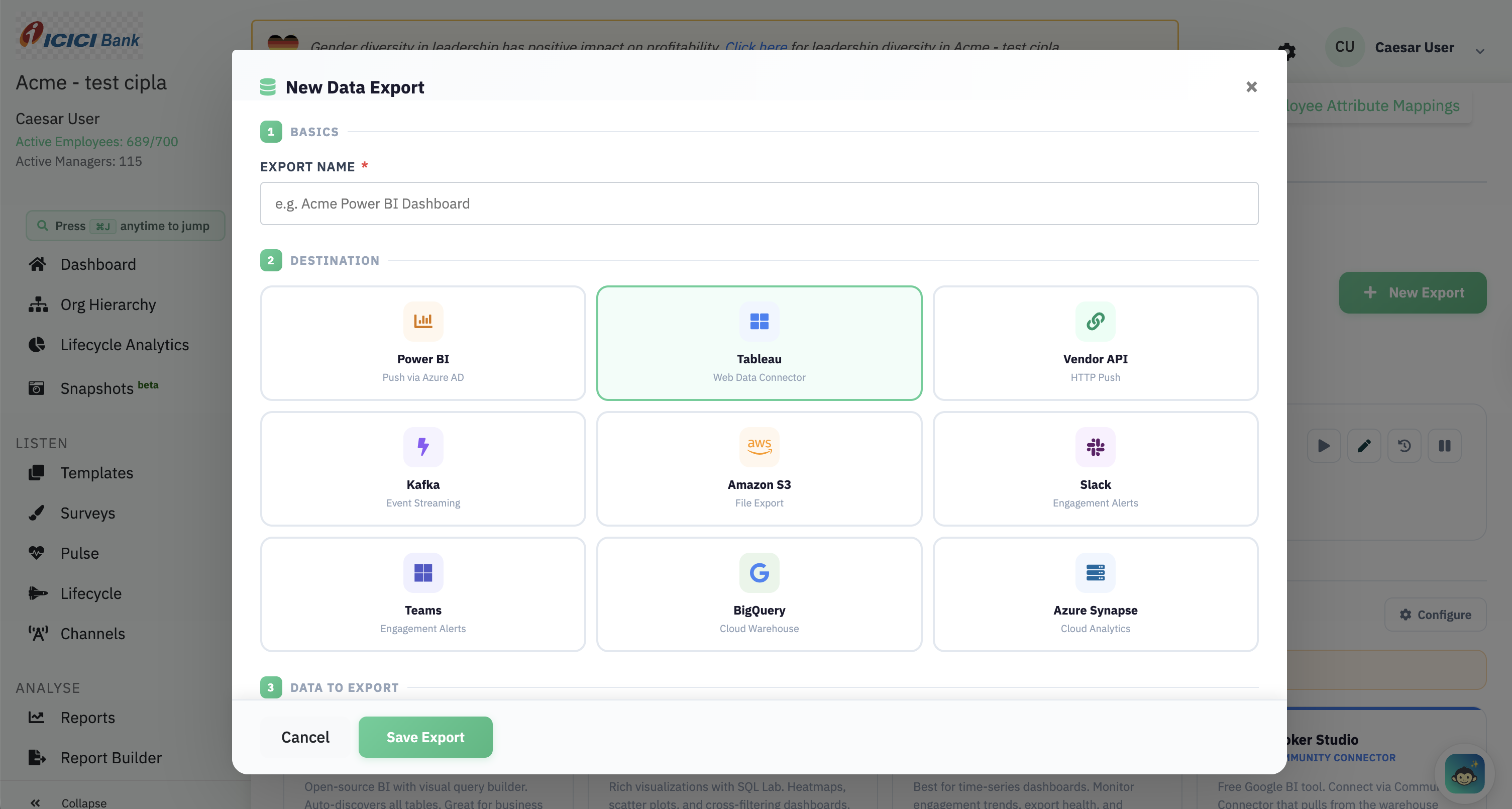1512x809 pixels.
Task: Close the New Data Export dialog
Action: pos(1251,87)
